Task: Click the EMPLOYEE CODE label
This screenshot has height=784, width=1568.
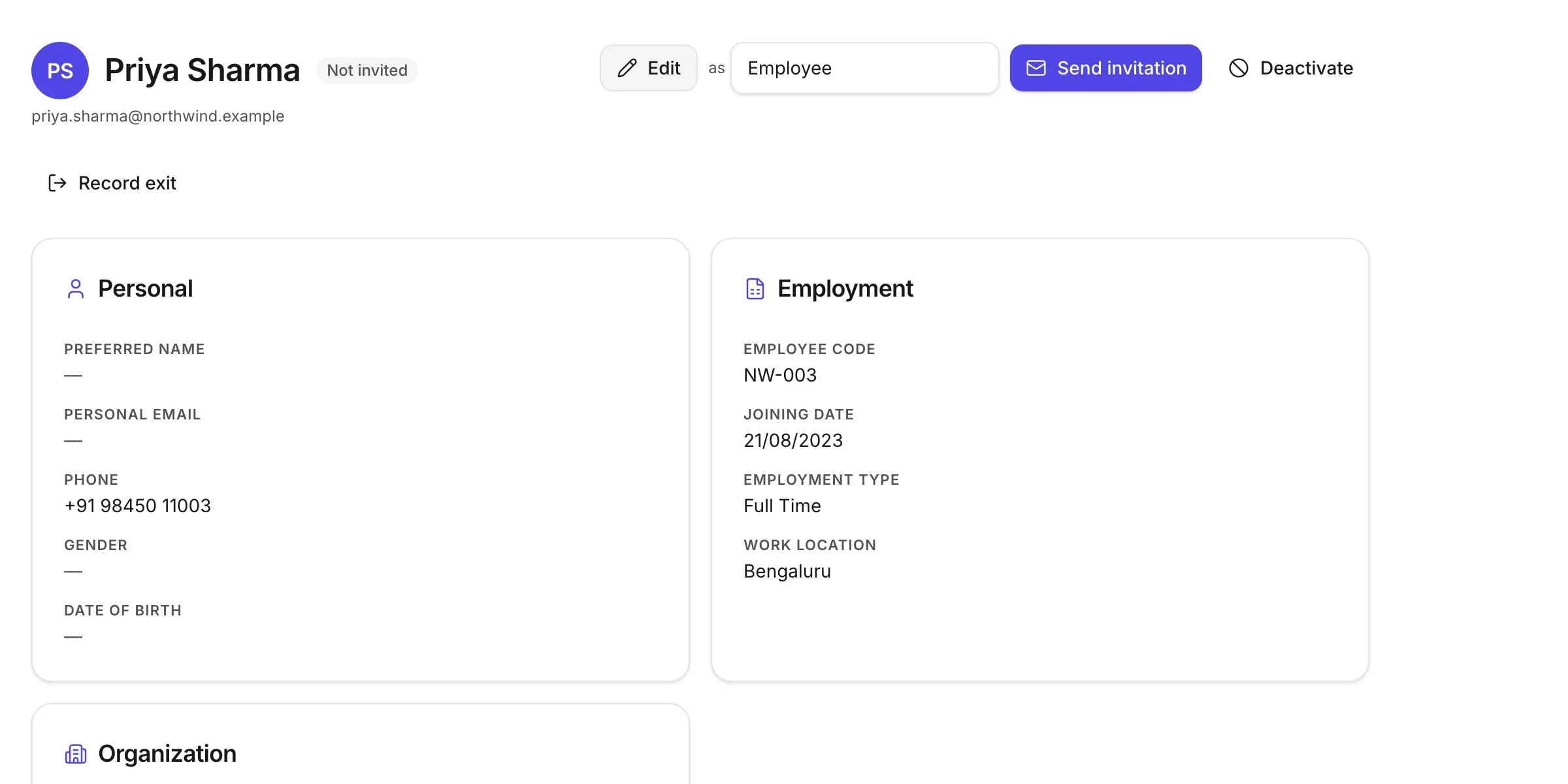Action: 809,349
